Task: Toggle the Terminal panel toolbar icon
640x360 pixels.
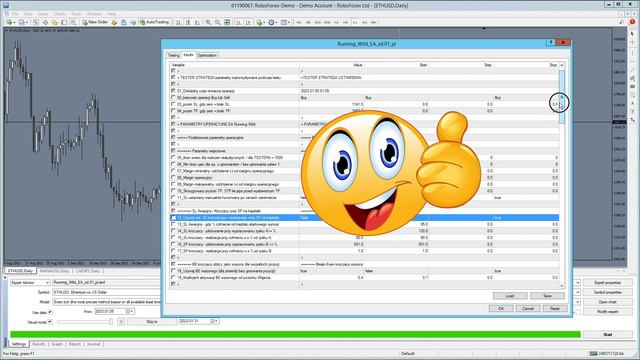Action: pyautogui.click(x=64, y=22)
